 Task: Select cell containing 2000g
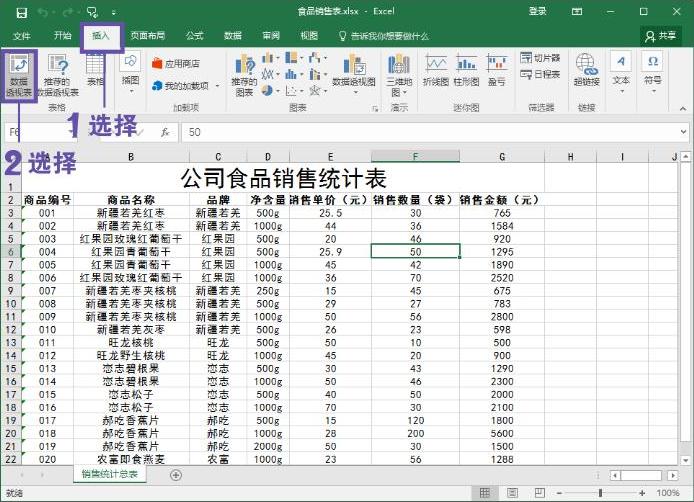pos(268,446)
